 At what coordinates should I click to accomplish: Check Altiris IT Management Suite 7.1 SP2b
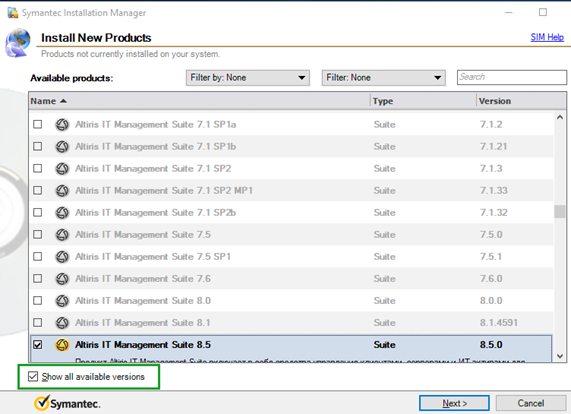coord(38,213)
